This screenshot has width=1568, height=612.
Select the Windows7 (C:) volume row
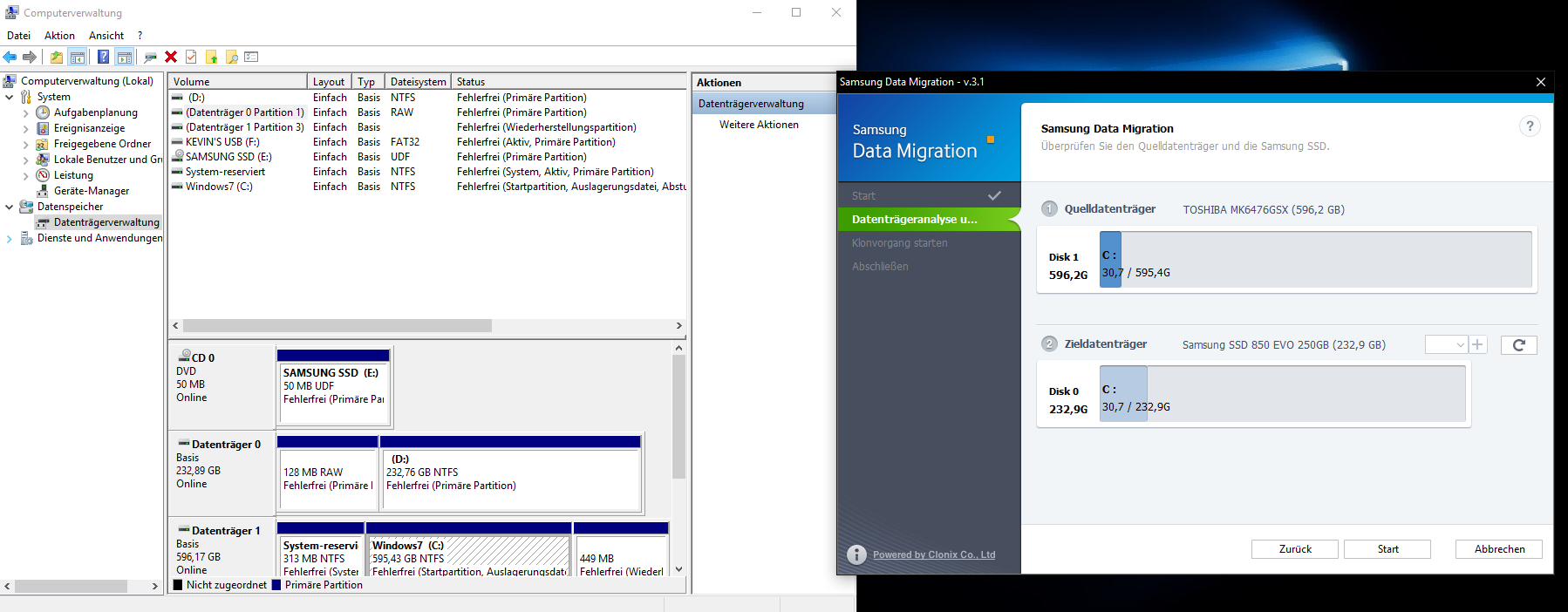point(428,187)
